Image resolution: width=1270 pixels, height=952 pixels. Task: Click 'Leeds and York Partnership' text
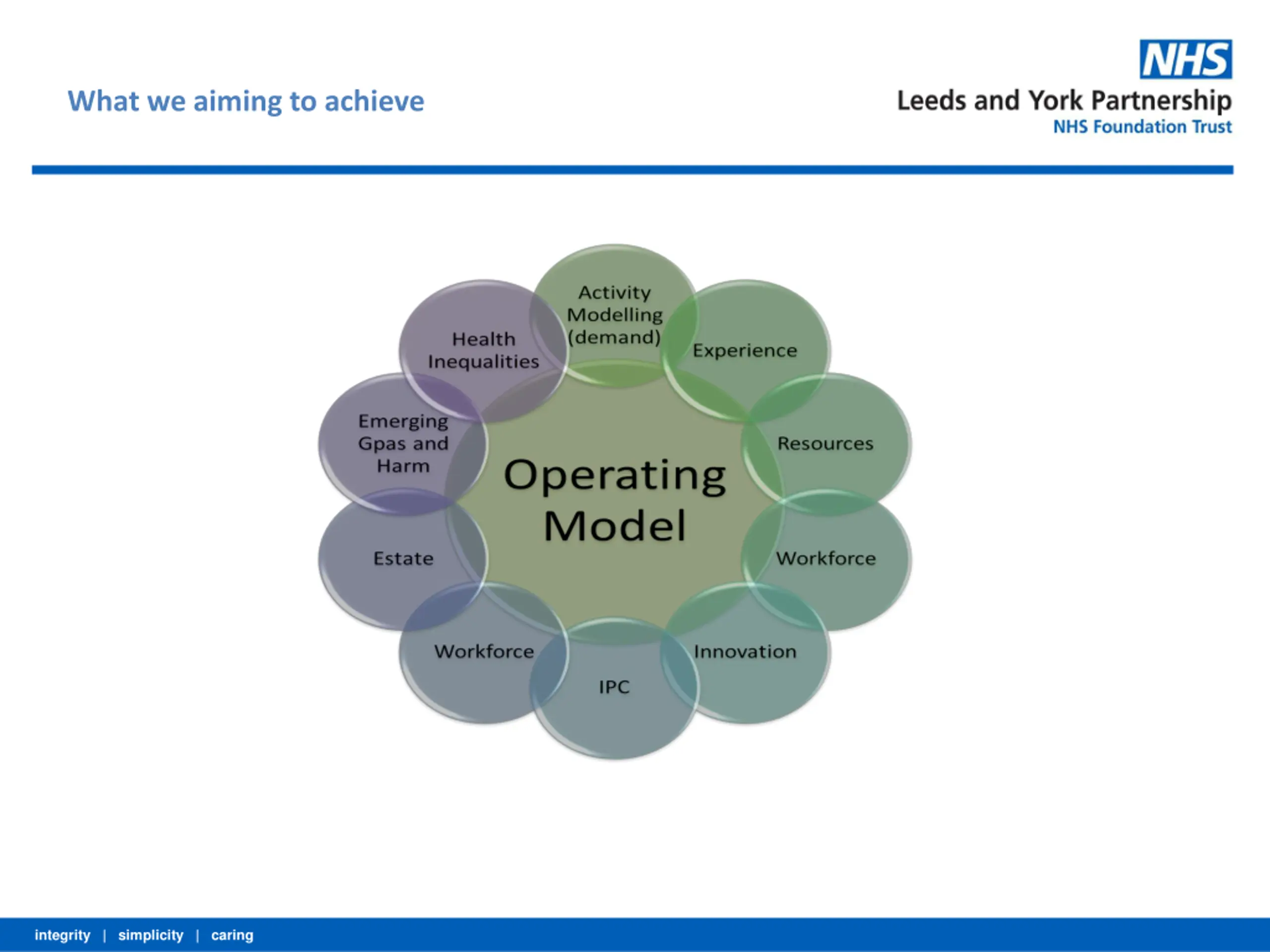[1064, 101]
